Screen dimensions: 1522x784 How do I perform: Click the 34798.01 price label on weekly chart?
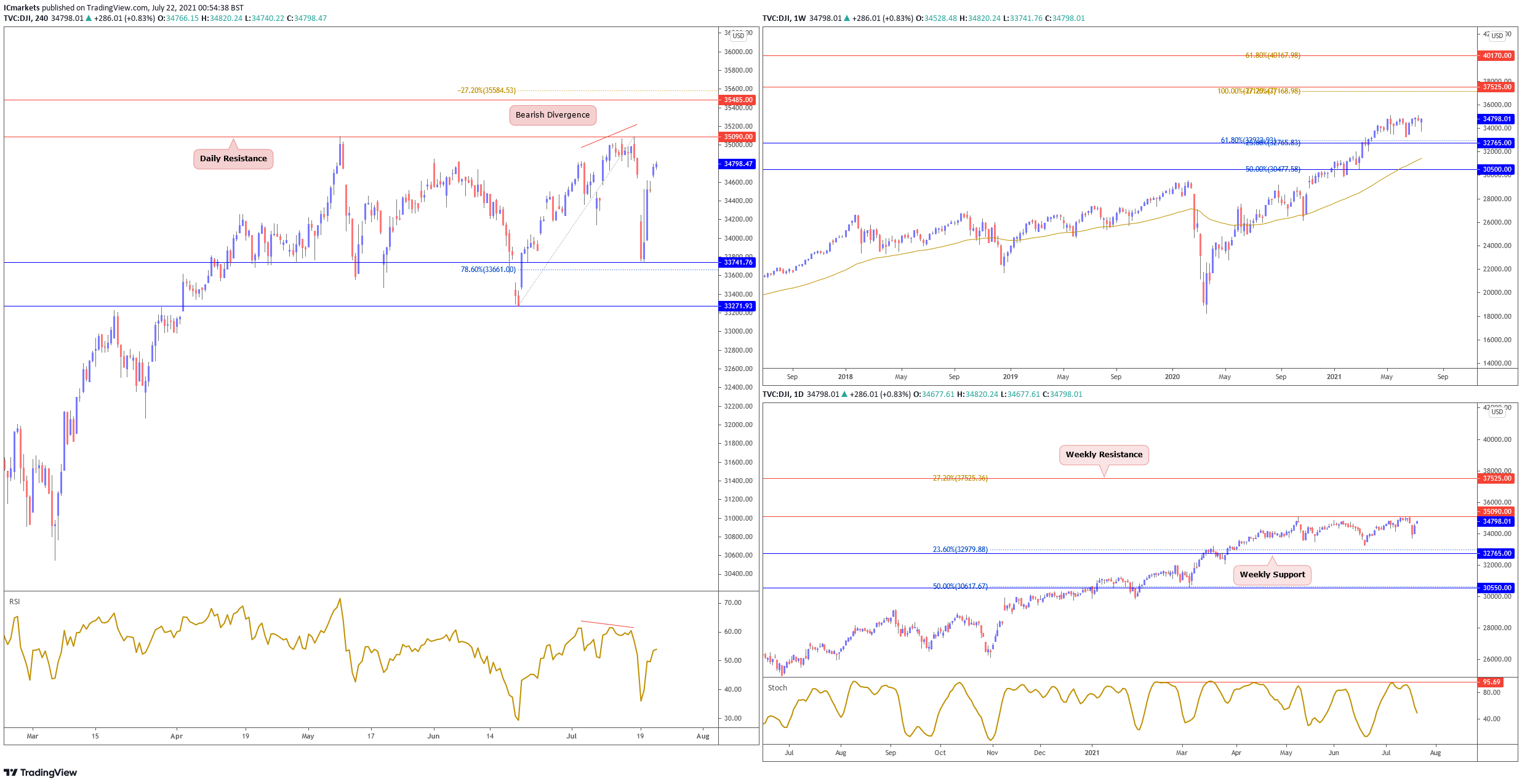point(1496,119)
